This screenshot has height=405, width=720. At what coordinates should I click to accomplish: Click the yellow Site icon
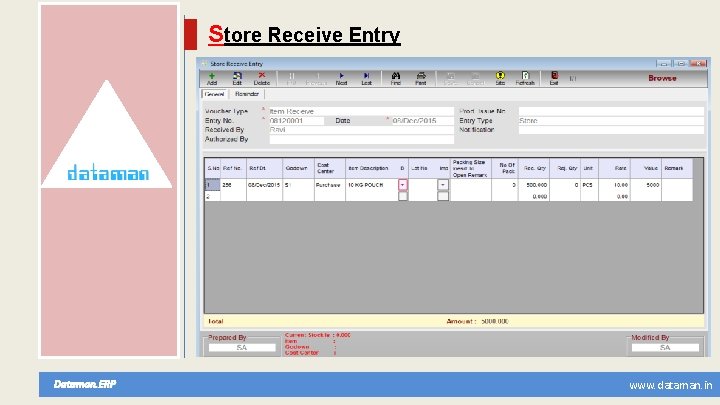coord(500,79)
